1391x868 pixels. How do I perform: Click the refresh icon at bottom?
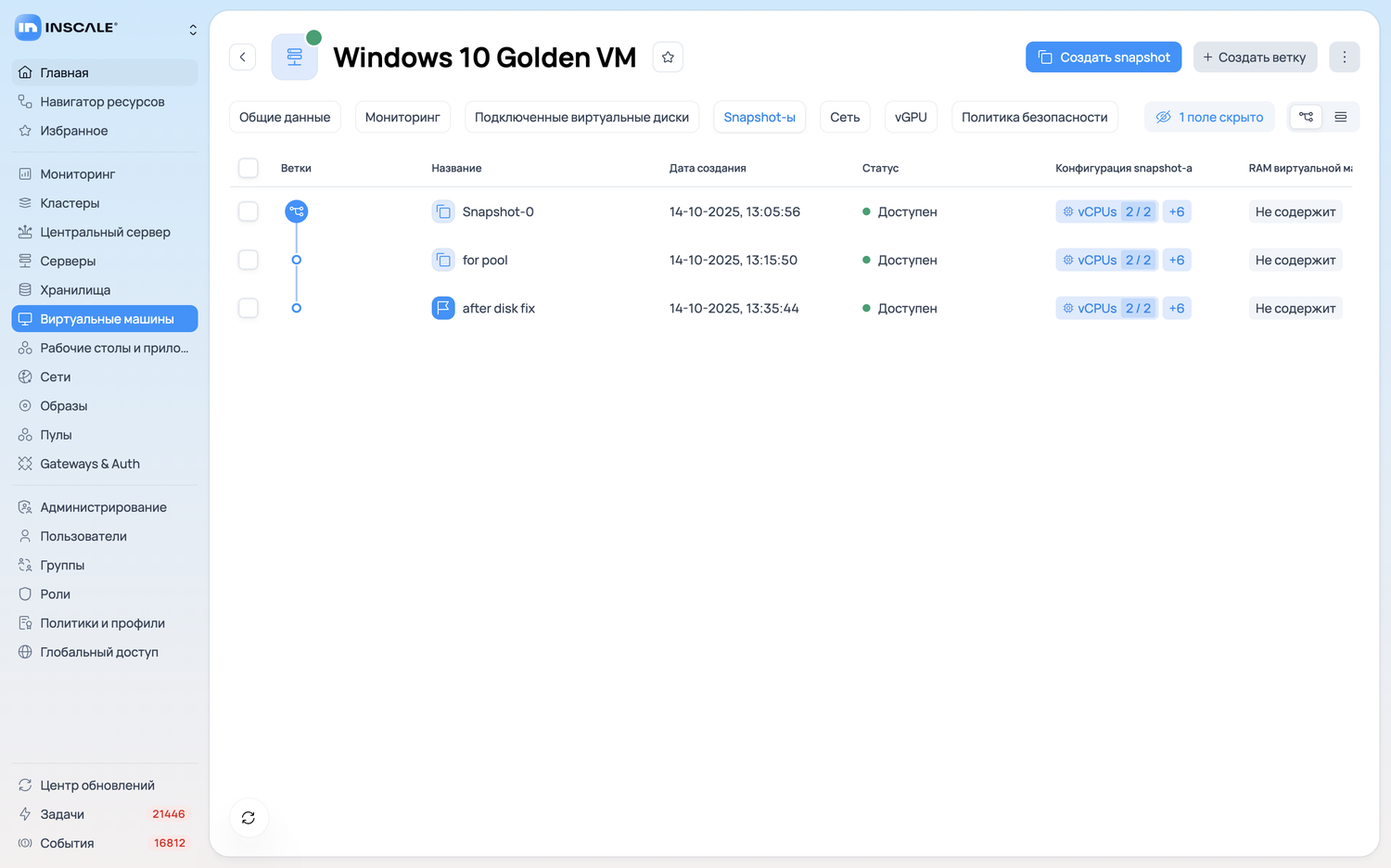249,818
